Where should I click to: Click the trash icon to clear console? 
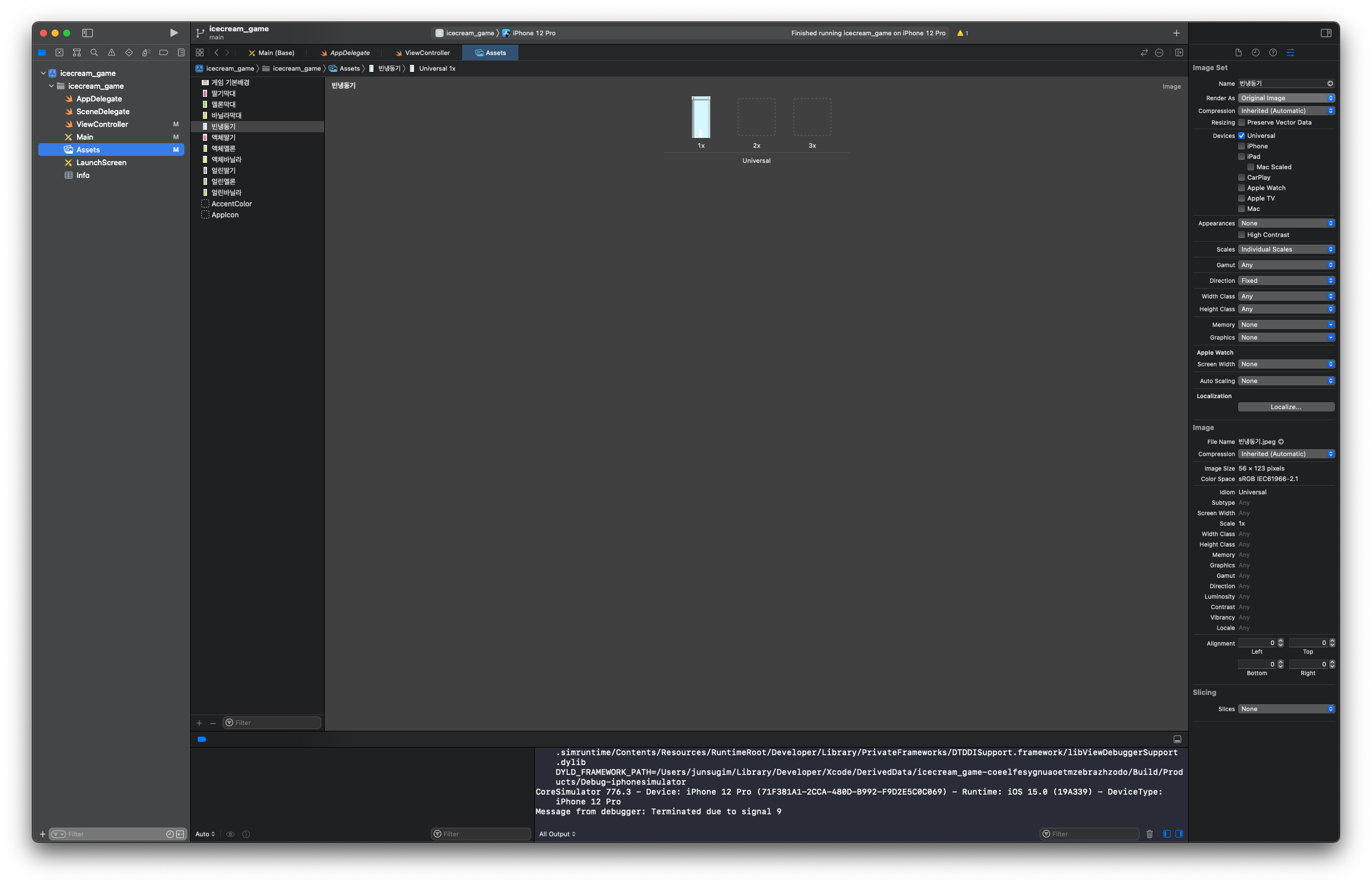click(1149, 834)
